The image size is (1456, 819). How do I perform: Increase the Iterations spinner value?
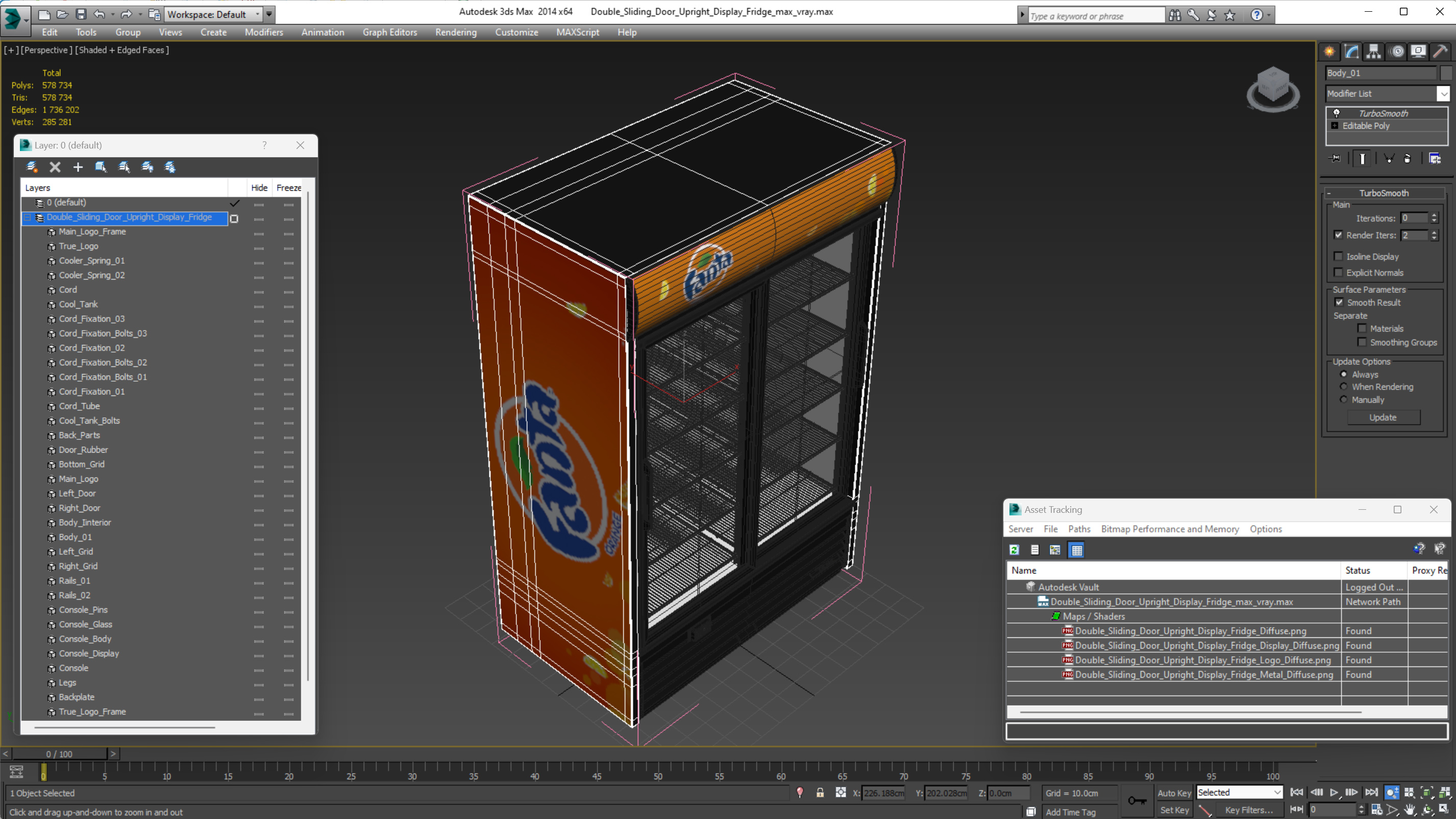click(x=1434, y=215)
